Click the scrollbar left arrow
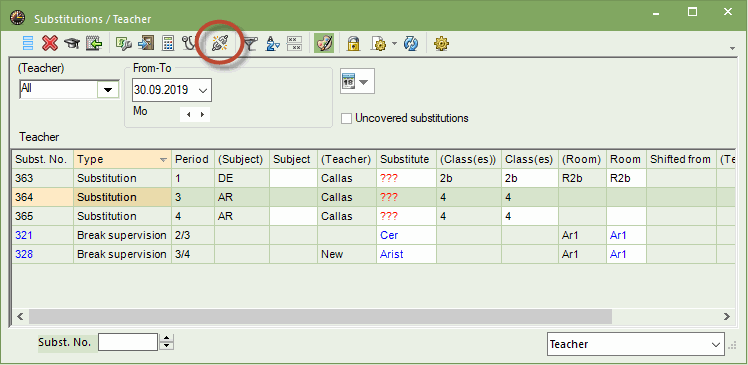The image size is (748, 365). (20, 316)
